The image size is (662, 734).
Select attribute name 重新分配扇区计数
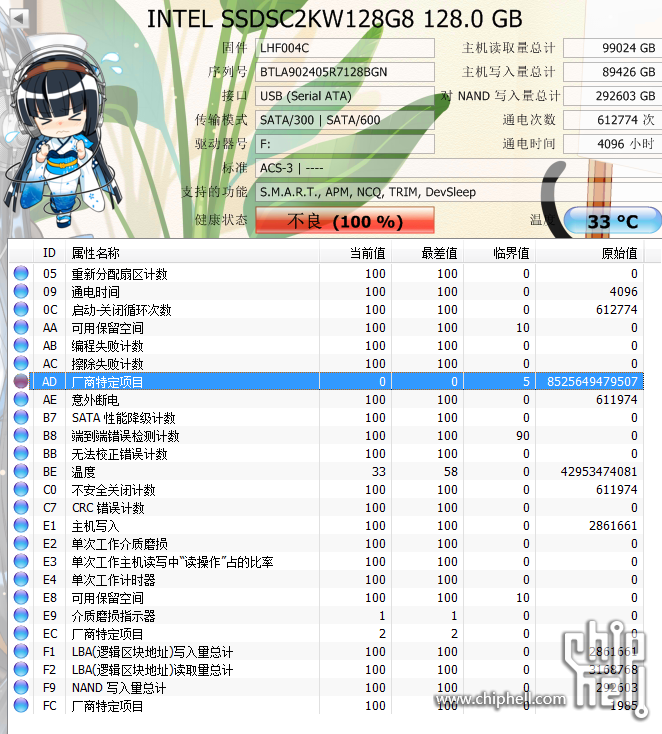click(119, 274)
